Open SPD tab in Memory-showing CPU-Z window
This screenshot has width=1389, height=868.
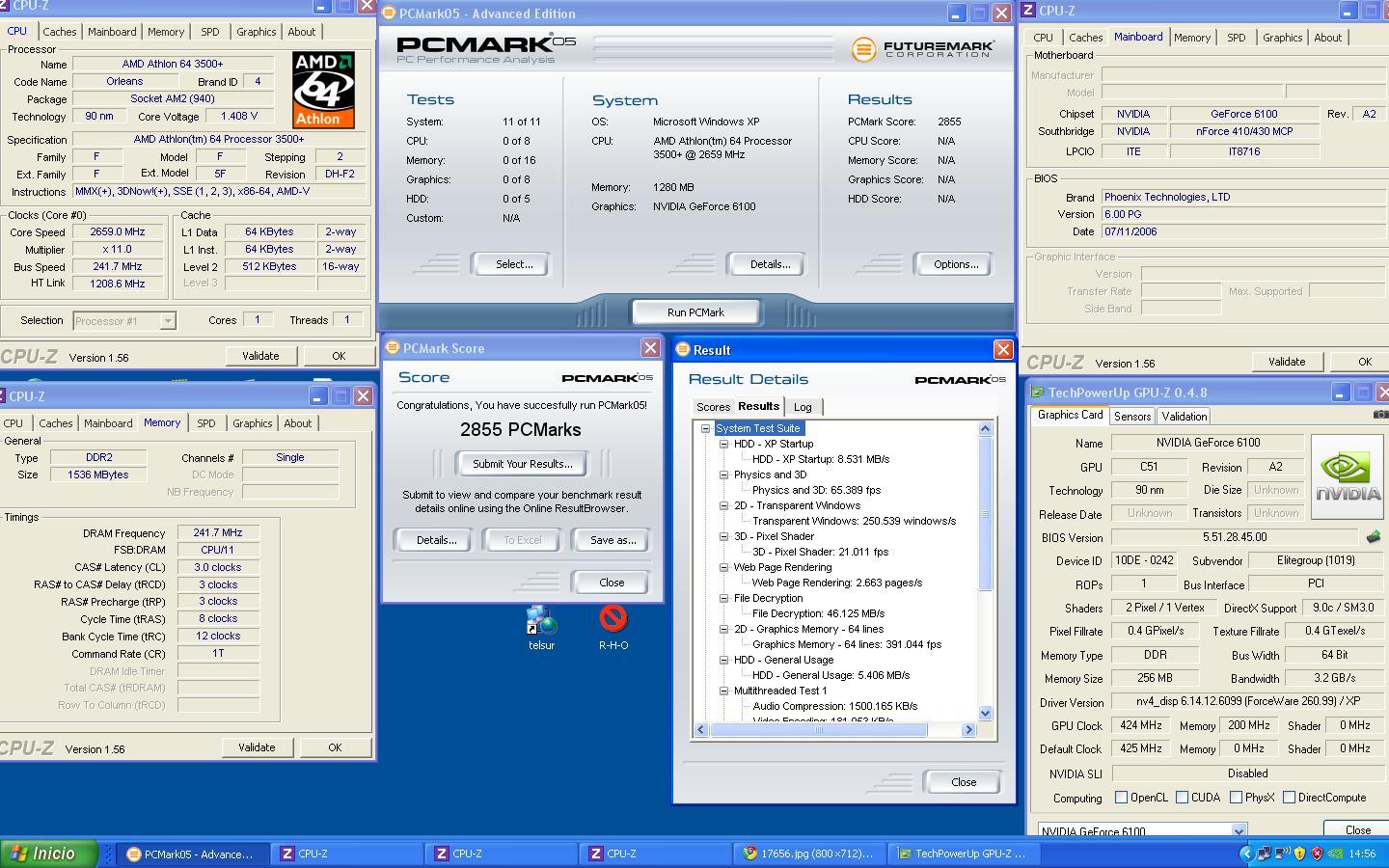(x=205, y=423)
